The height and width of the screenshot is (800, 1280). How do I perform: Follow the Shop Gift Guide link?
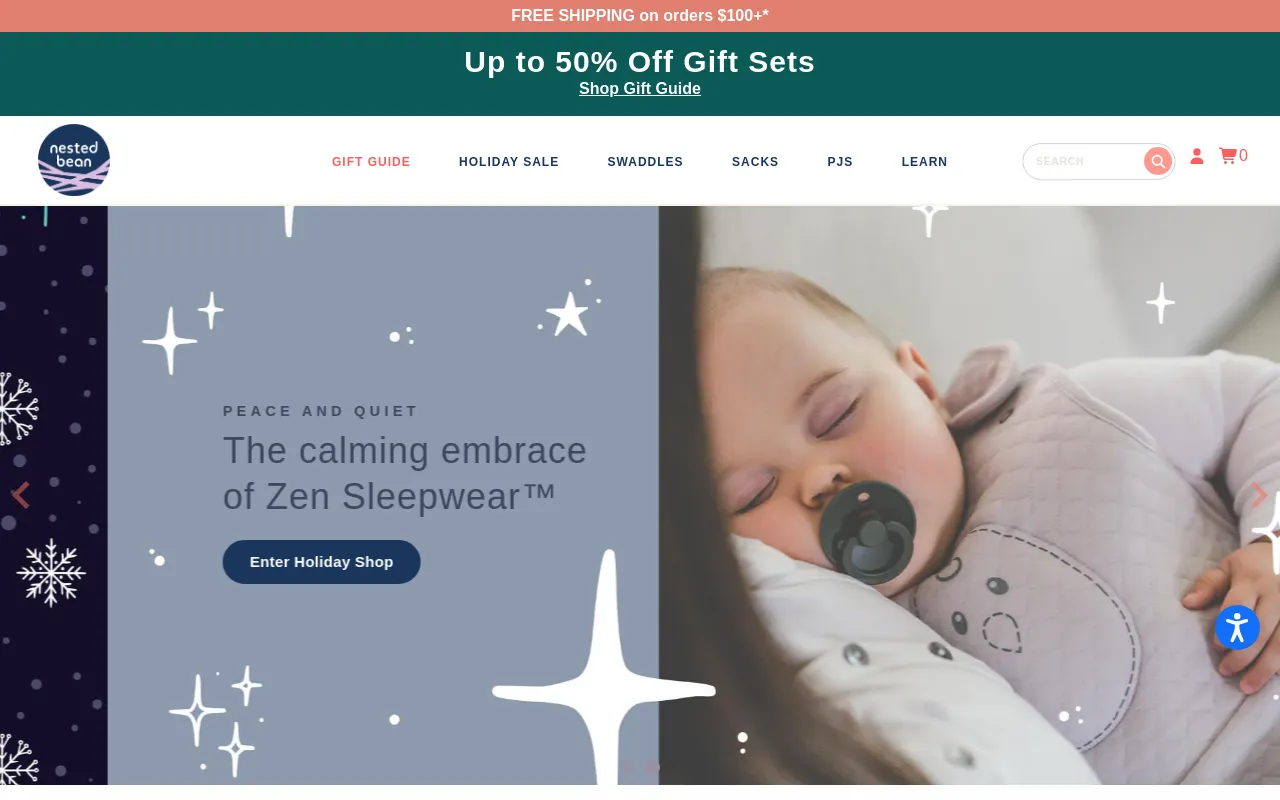coord(640,89)
